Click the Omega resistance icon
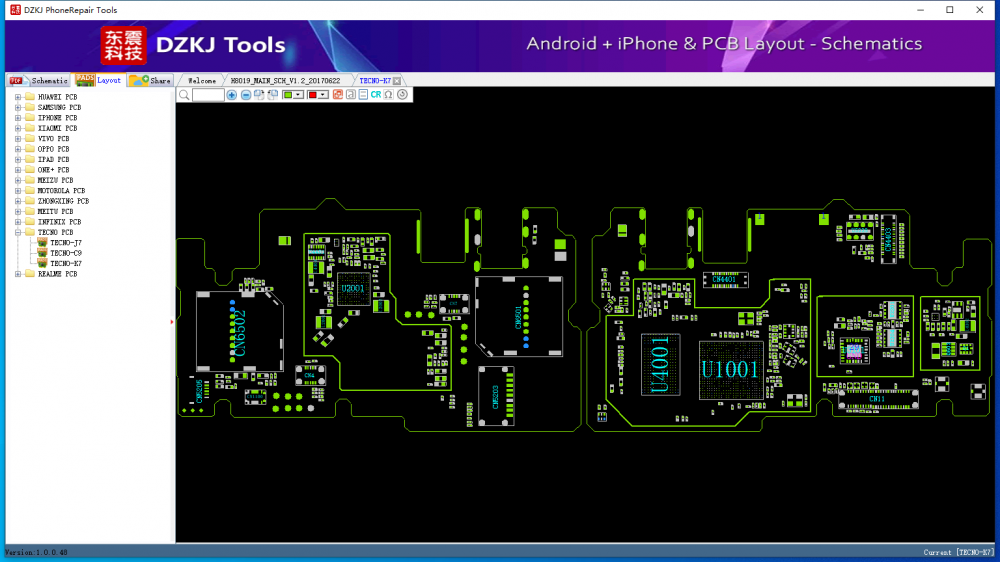The image size is (1000, 562). [x=388, y=95]
